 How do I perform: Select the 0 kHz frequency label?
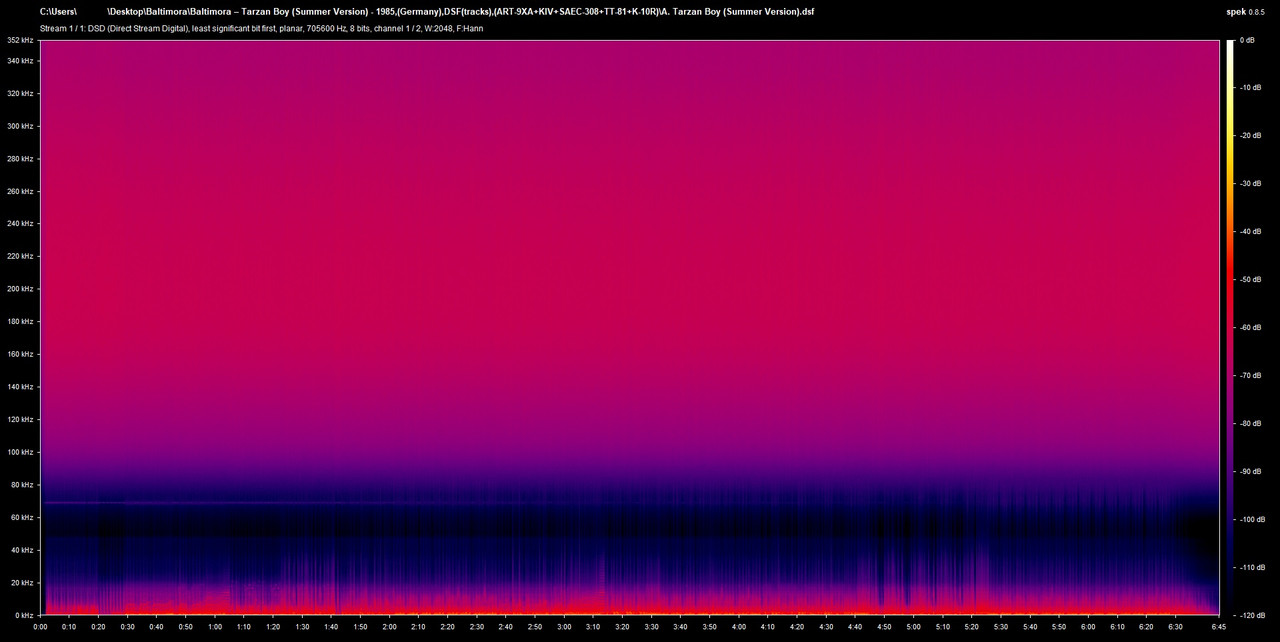tap(25, 614)
